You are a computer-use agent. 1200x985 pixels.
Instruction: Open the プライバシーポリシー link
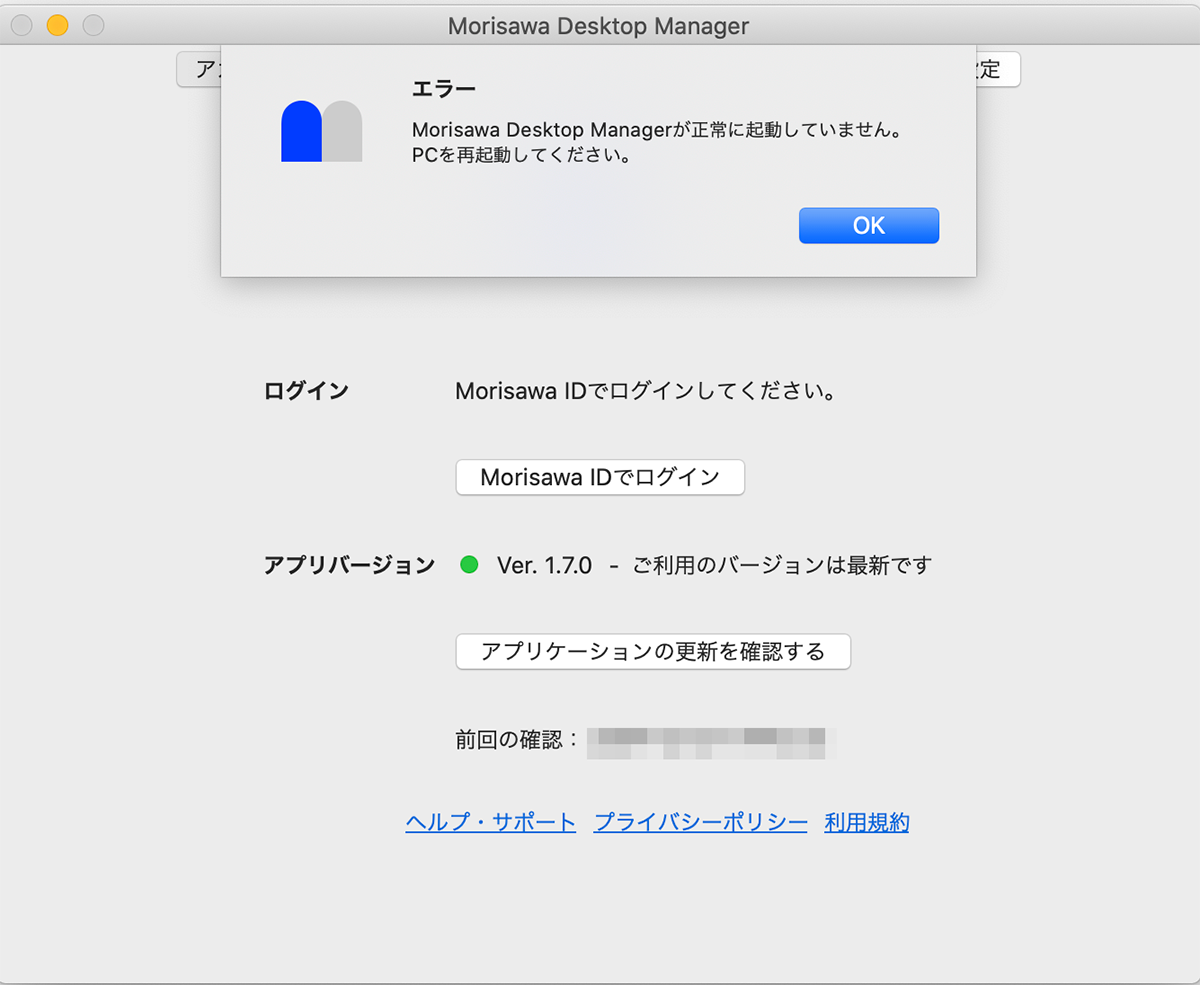pos(701,823)
